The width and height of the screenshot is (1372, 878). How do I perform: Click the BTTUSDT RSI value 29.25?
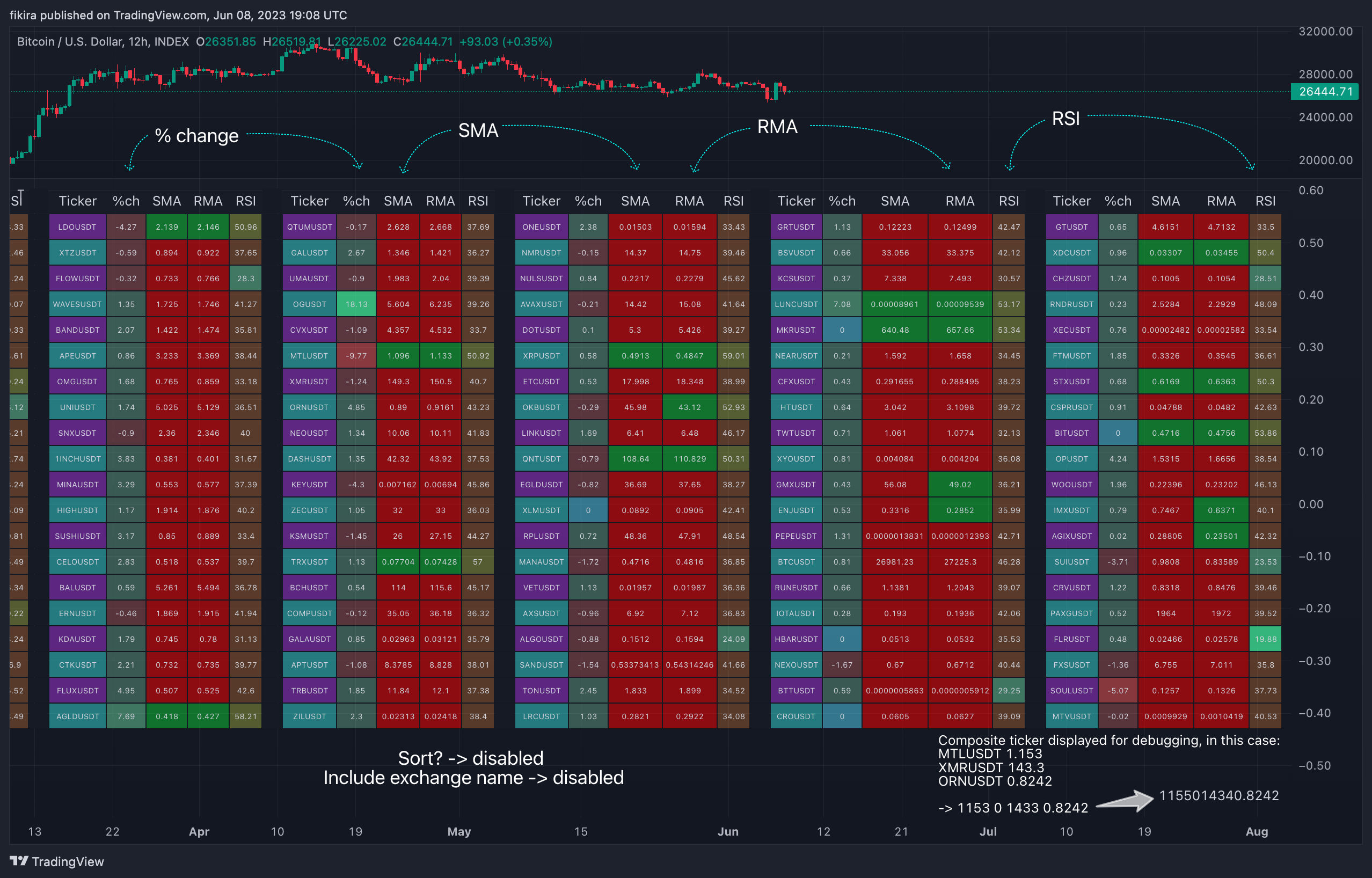click(1009, 690)
